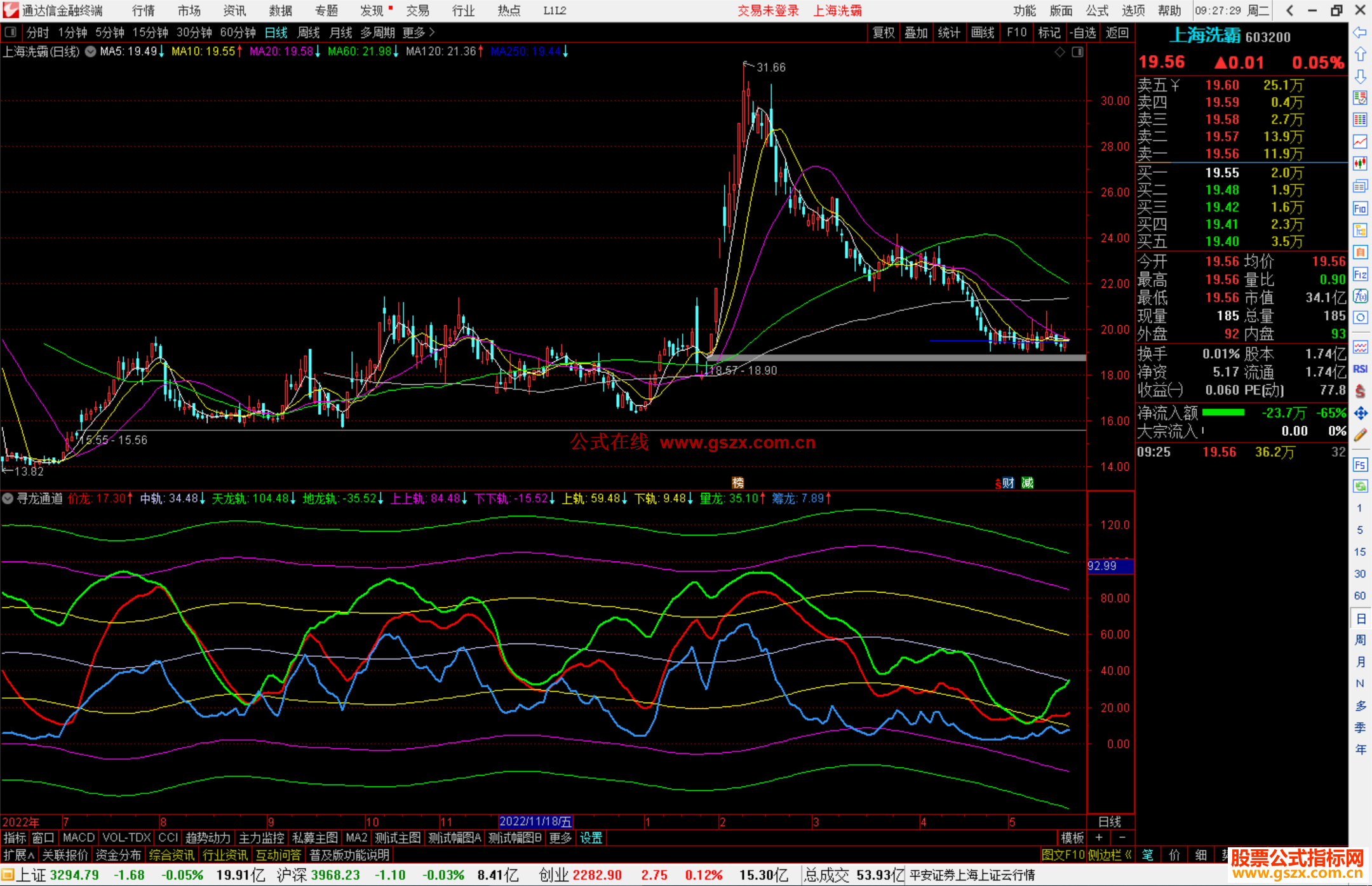Click the f(x) formula icon in sidebar

(x=1360, y=296)
